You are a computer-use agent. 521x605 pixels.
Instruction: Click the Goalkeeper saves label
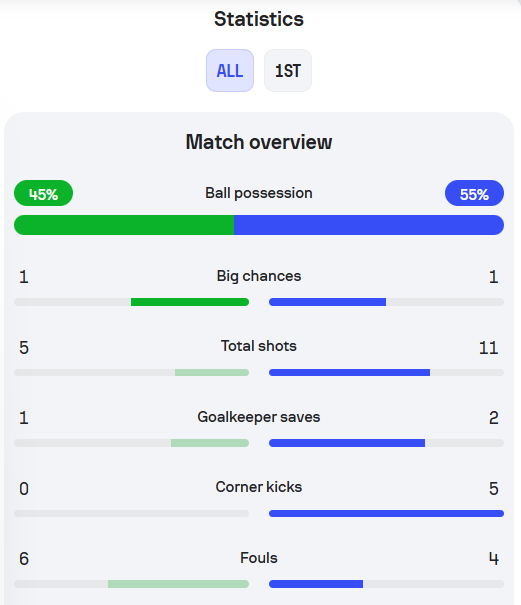[x=259, y=417]
